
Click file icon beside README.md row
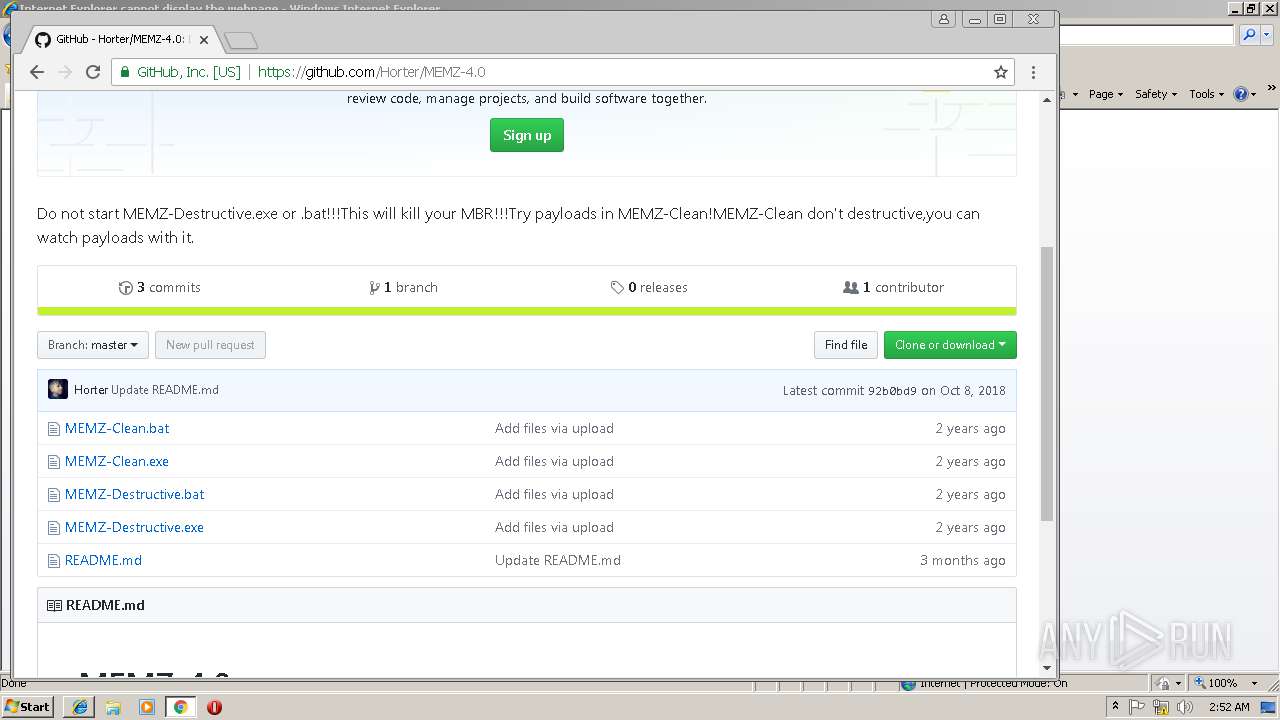click(x=54, y=560)
